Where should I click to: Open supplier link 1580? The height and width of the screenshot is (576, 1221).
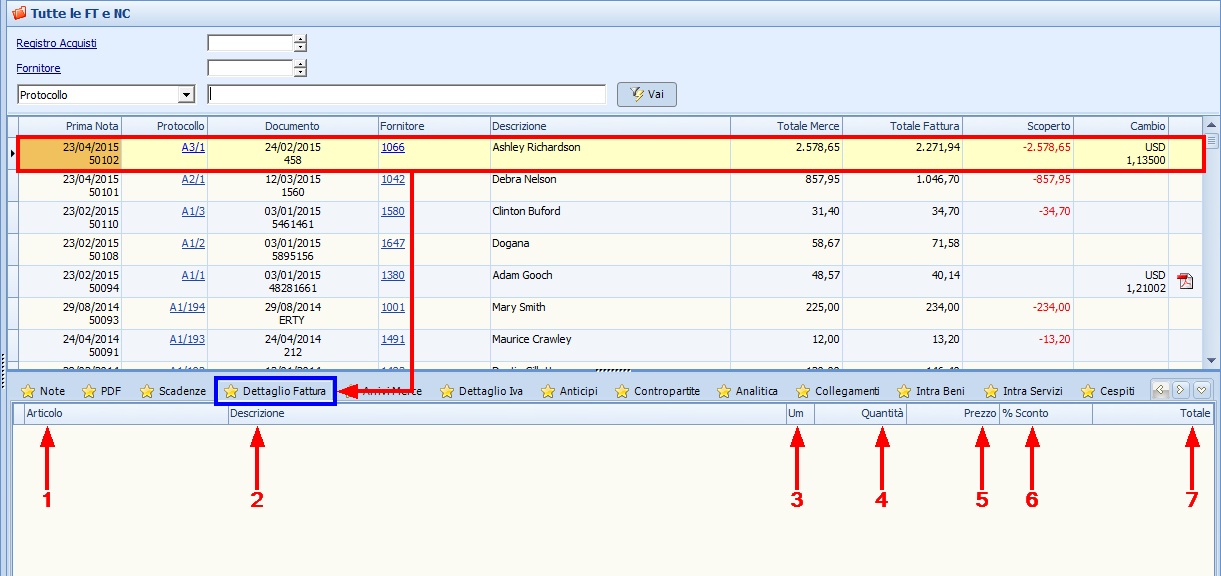(393, 211)
